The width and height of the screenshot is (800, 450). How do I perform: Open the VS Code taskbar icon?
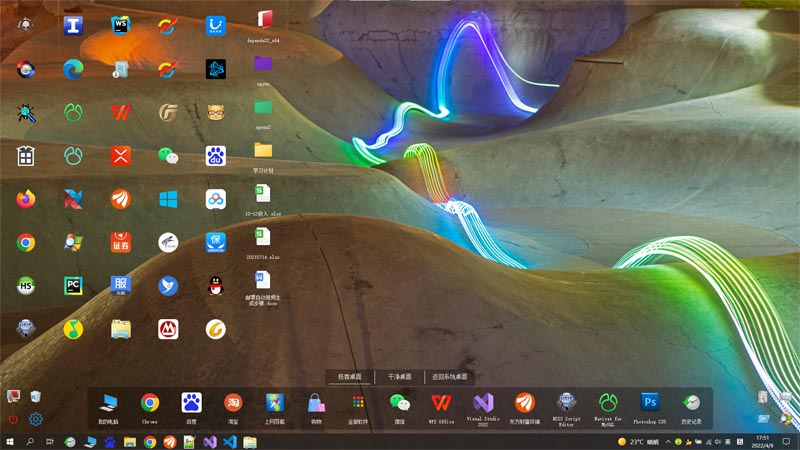click(230, 442)
